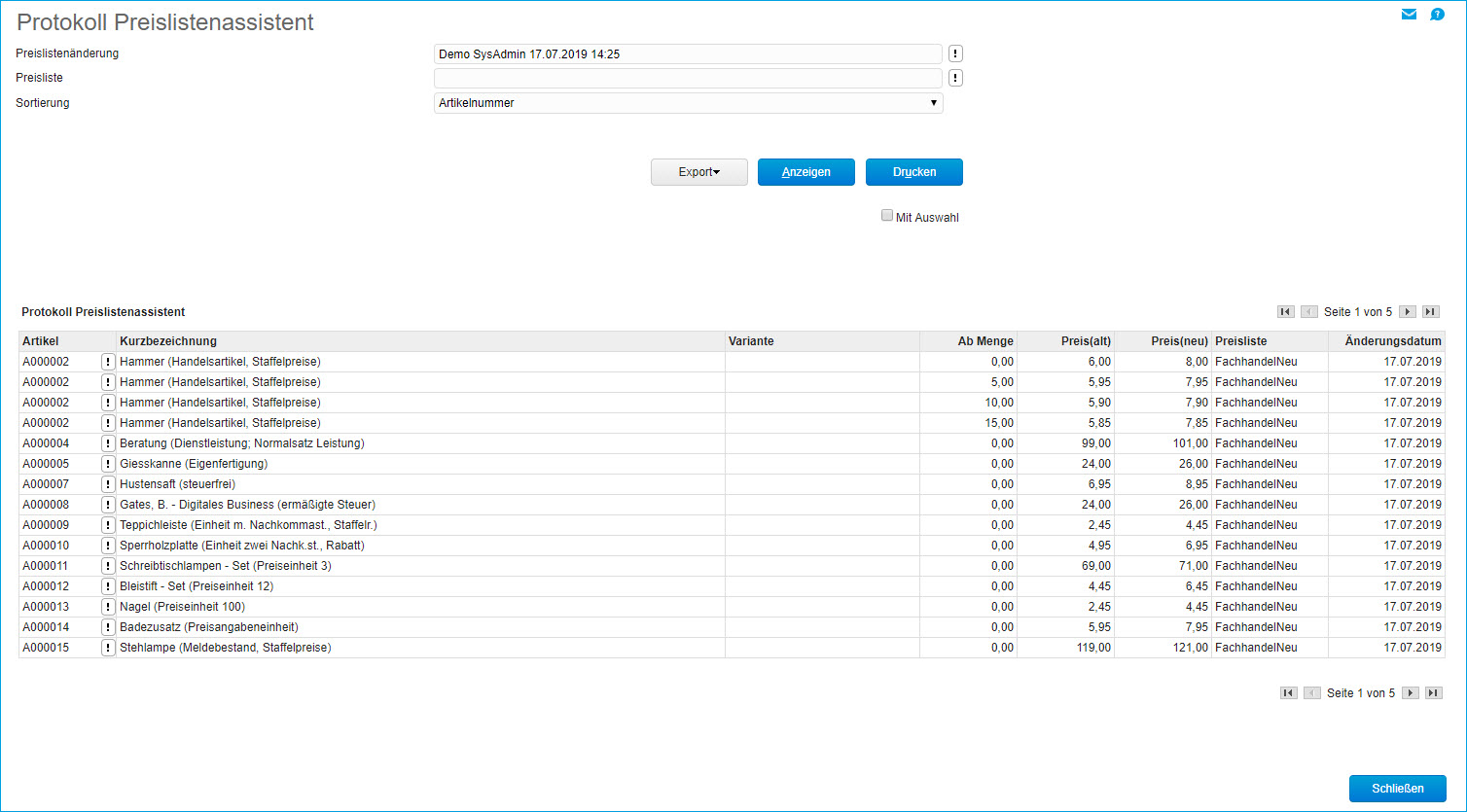Sort by Kurzbezeichnung column header
Image resolution: width=1467 pixels, height=812 pixels.
pos(168,341)
